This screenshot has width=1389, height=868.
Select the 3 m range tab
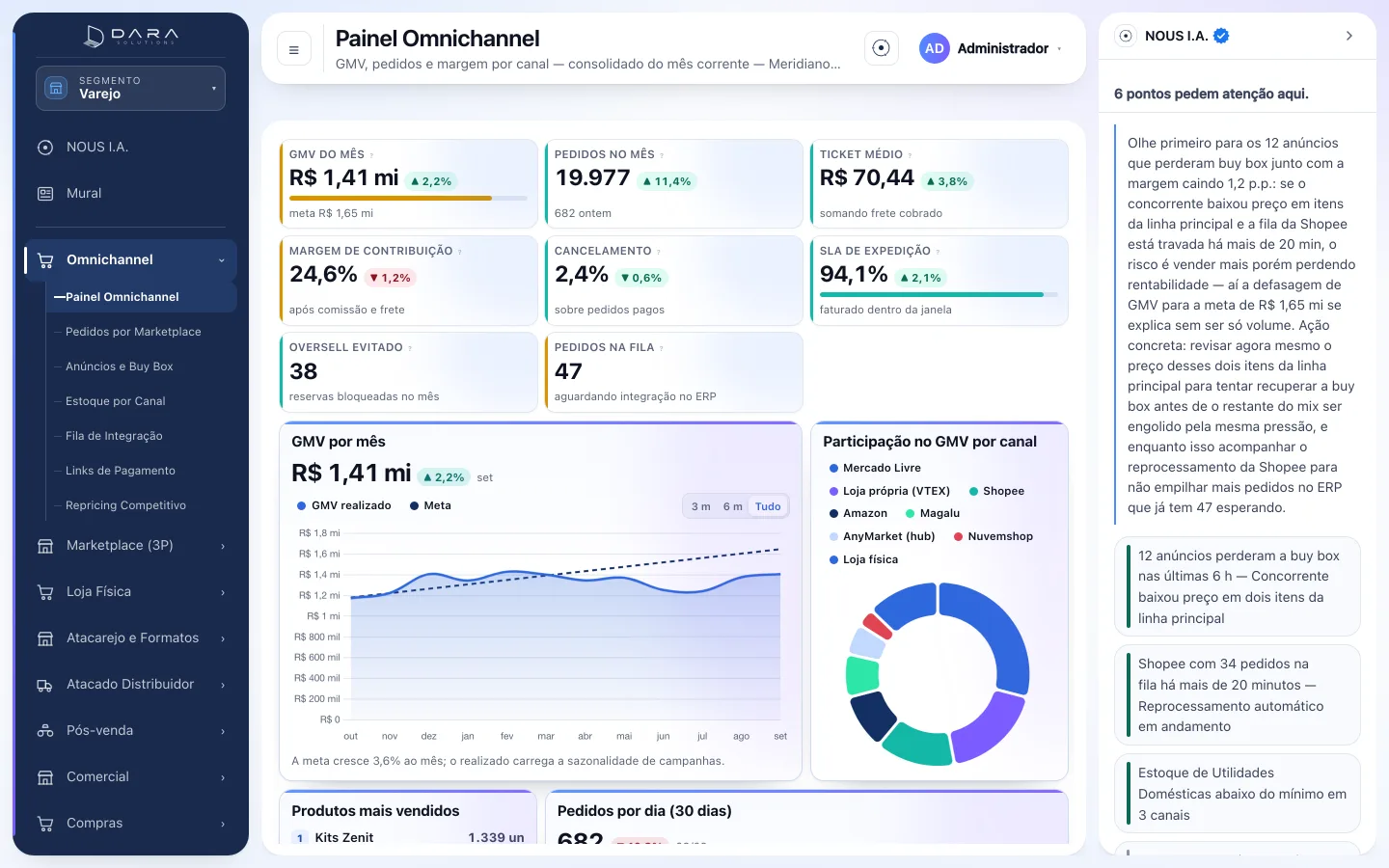coord(701,506)
